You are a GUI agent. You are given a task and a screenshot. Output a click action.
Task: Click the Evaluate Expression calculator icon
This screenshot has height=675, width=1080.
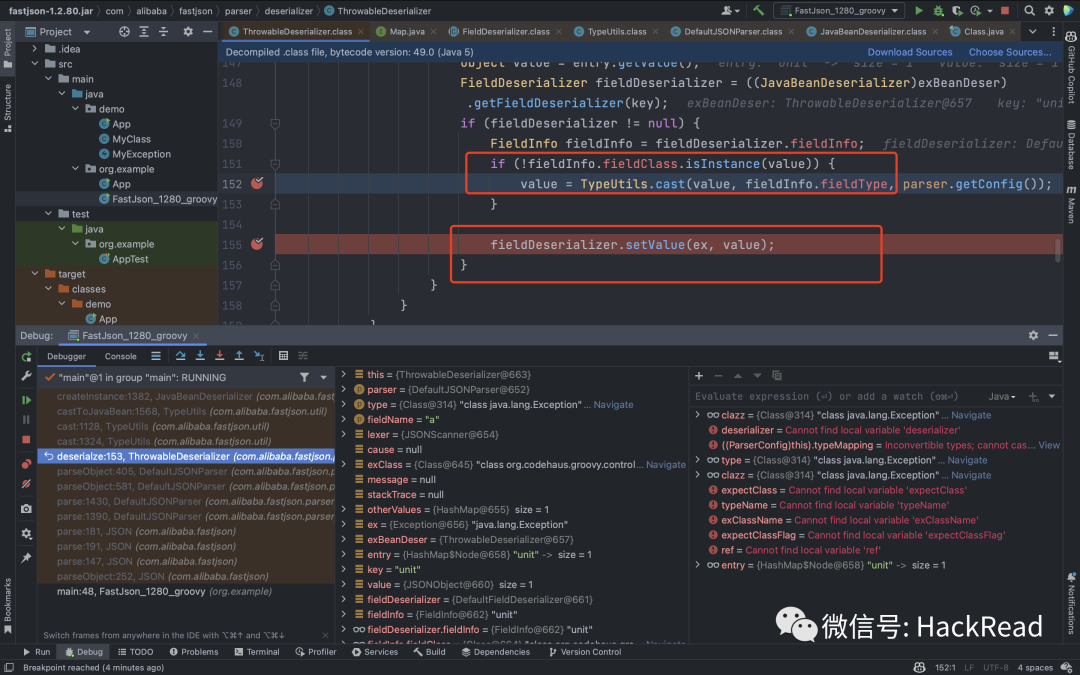(284, 356)
